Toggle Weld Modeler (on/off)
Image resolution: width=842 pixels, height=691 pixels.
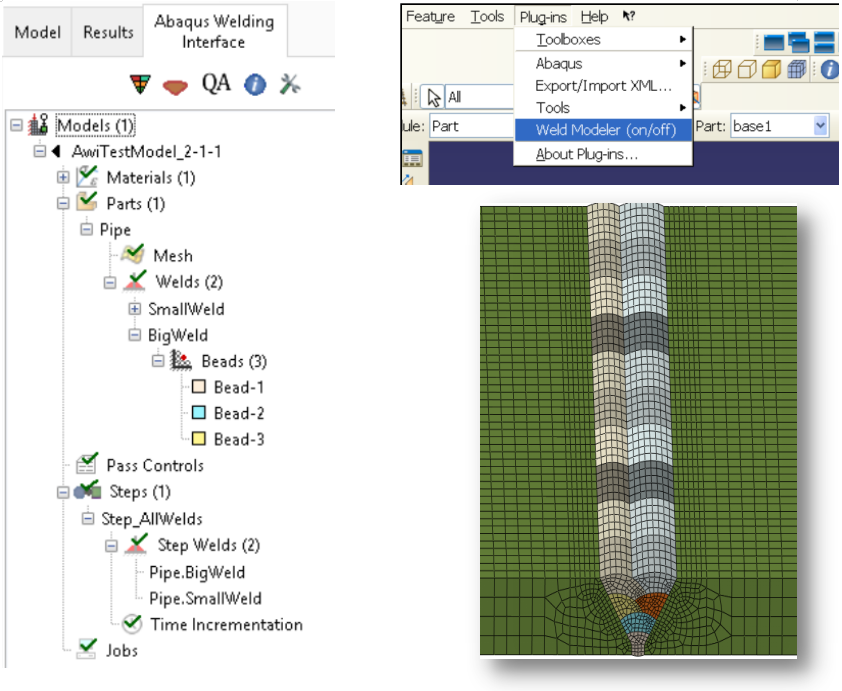tap(603, 130)
